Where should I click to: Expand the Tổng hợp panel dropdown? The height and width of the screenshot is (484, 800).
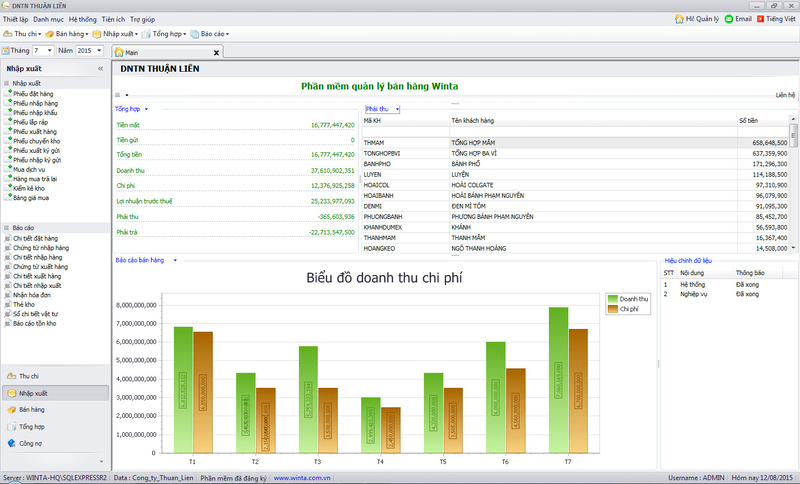(x=146, y=109)
